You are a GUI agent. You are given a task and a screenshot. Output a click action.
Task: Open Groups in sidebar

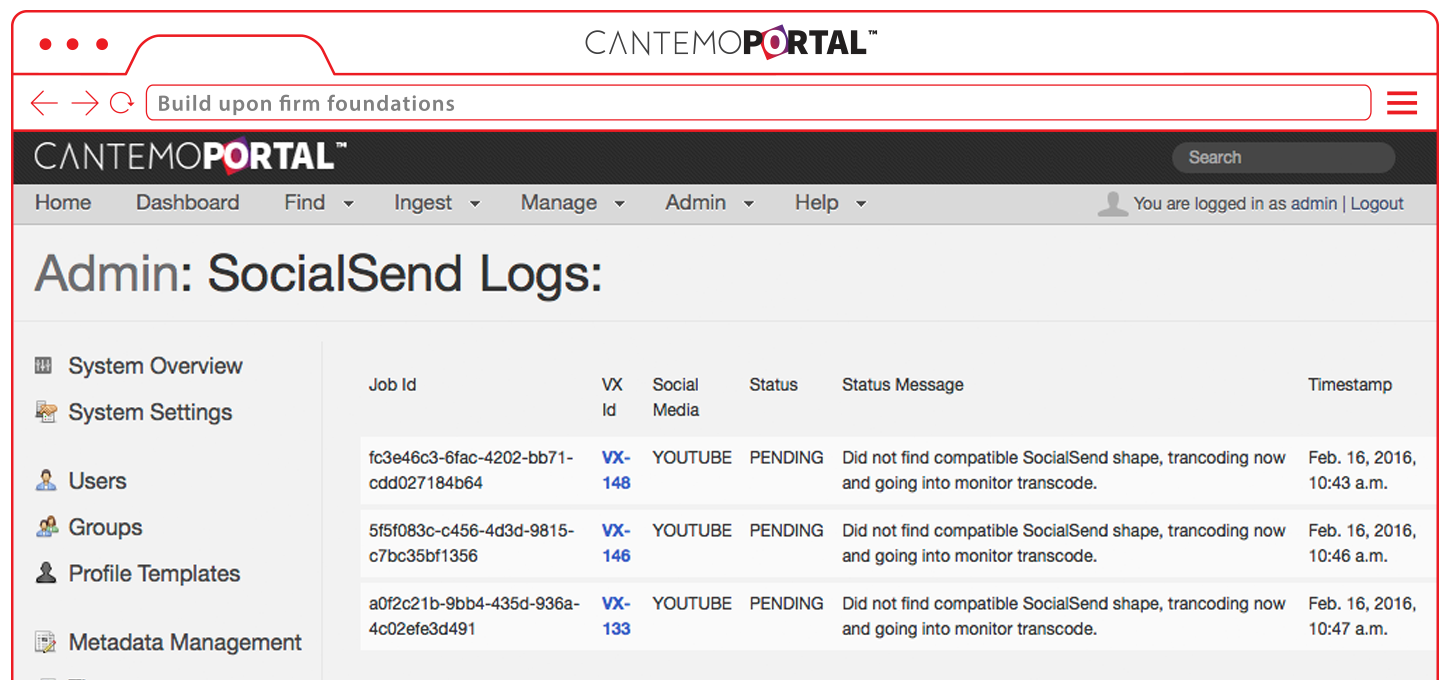[105, 527]
